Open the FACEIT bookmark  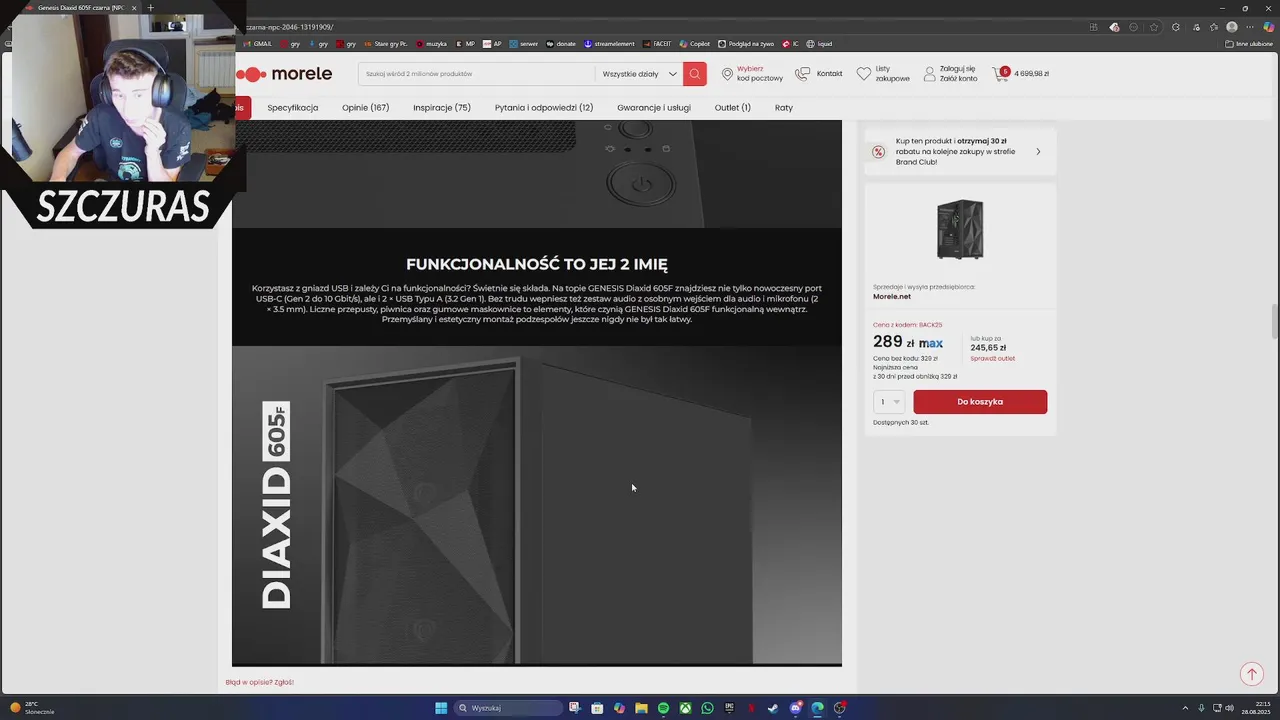point(658,44)
